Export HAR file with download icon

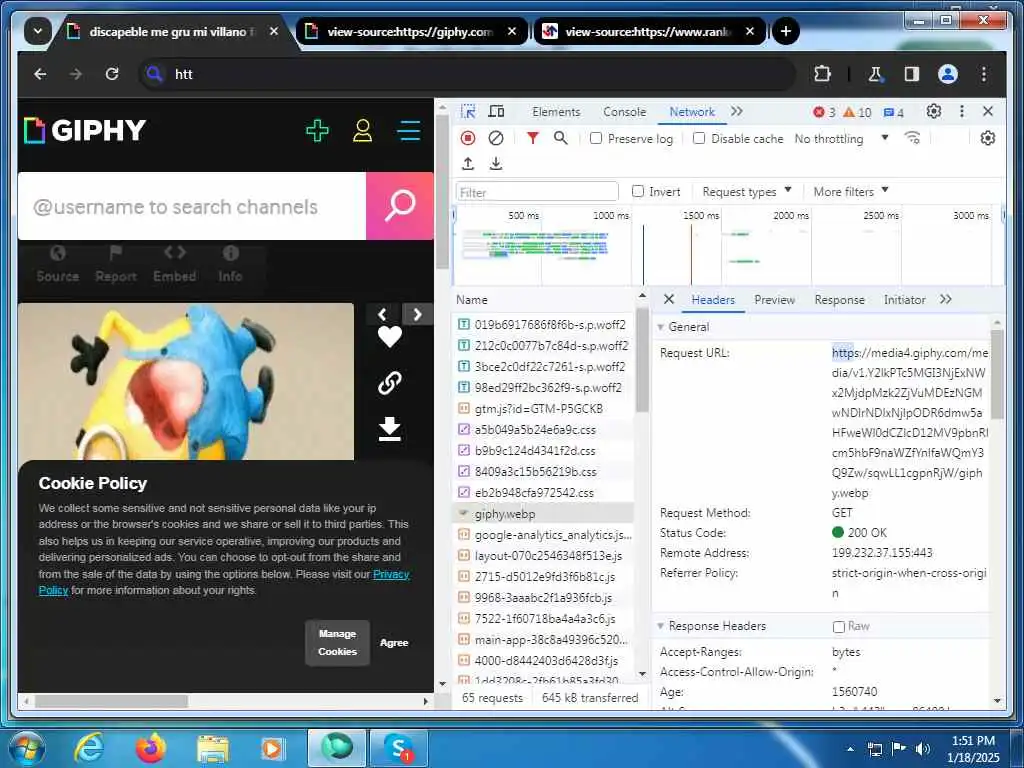point(496,163)
